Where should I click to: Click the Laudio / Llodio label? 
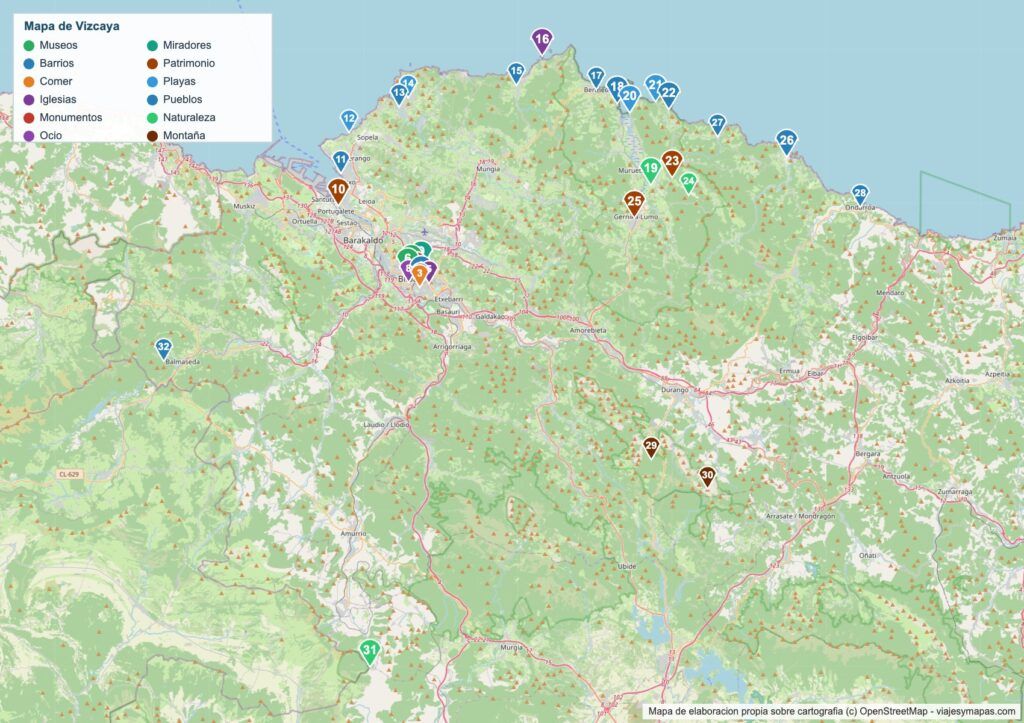(386, 425)
